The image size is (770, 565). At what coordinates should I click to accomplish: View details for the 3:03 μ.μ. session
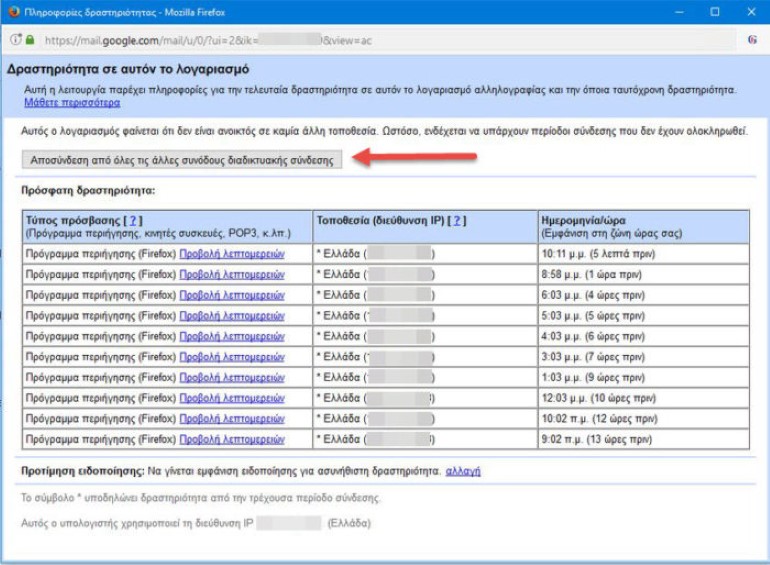point(232,357)
